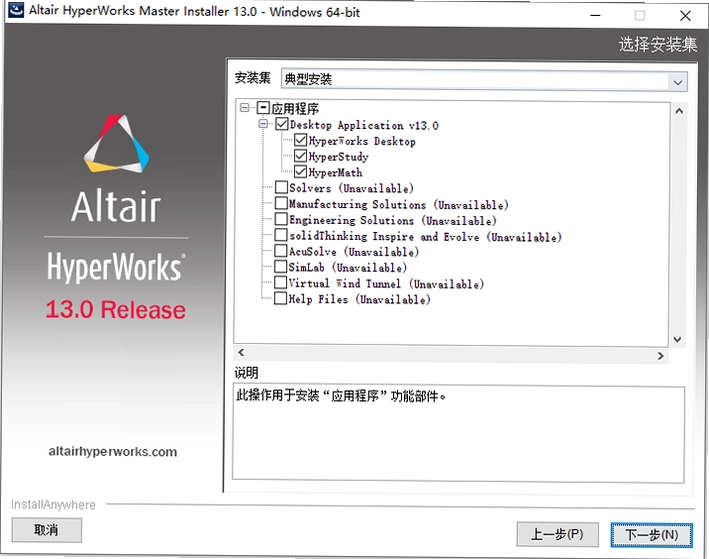The image size is (709, 559).
Task: Check the Engineering Solutions checkbox
Action: pyautogui.click(x=281, y=219)
